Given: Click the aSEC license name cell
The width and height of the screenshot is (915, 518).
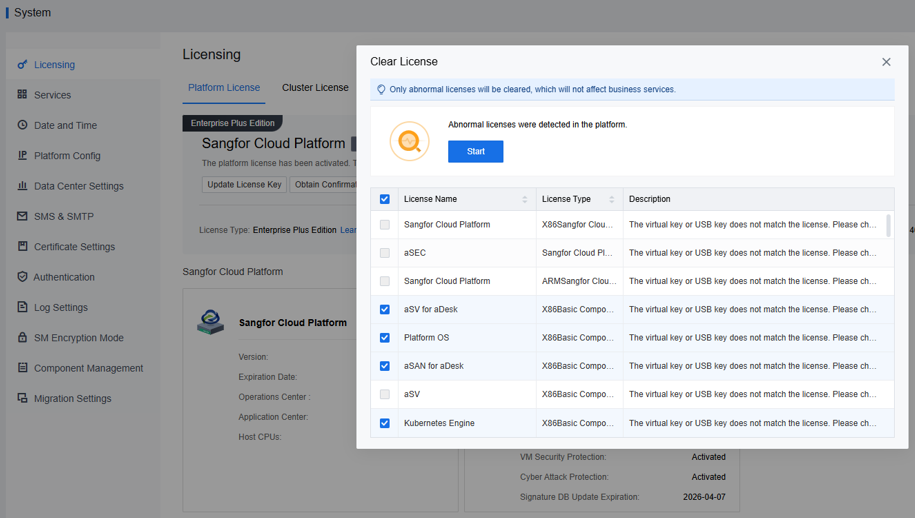Looking at the screenshot, I should (415, 253).
